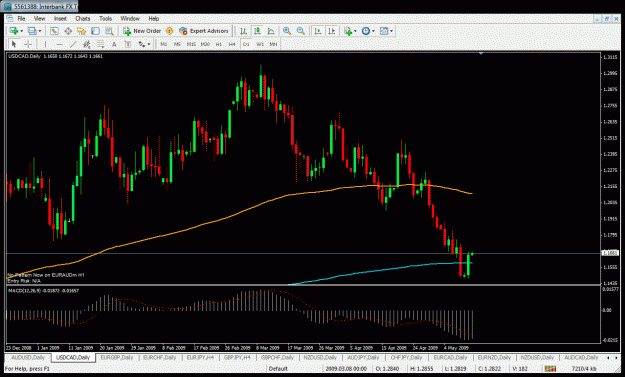
Task: Open the Data Window crosshair-circle icon
Action: coord(68,31)
